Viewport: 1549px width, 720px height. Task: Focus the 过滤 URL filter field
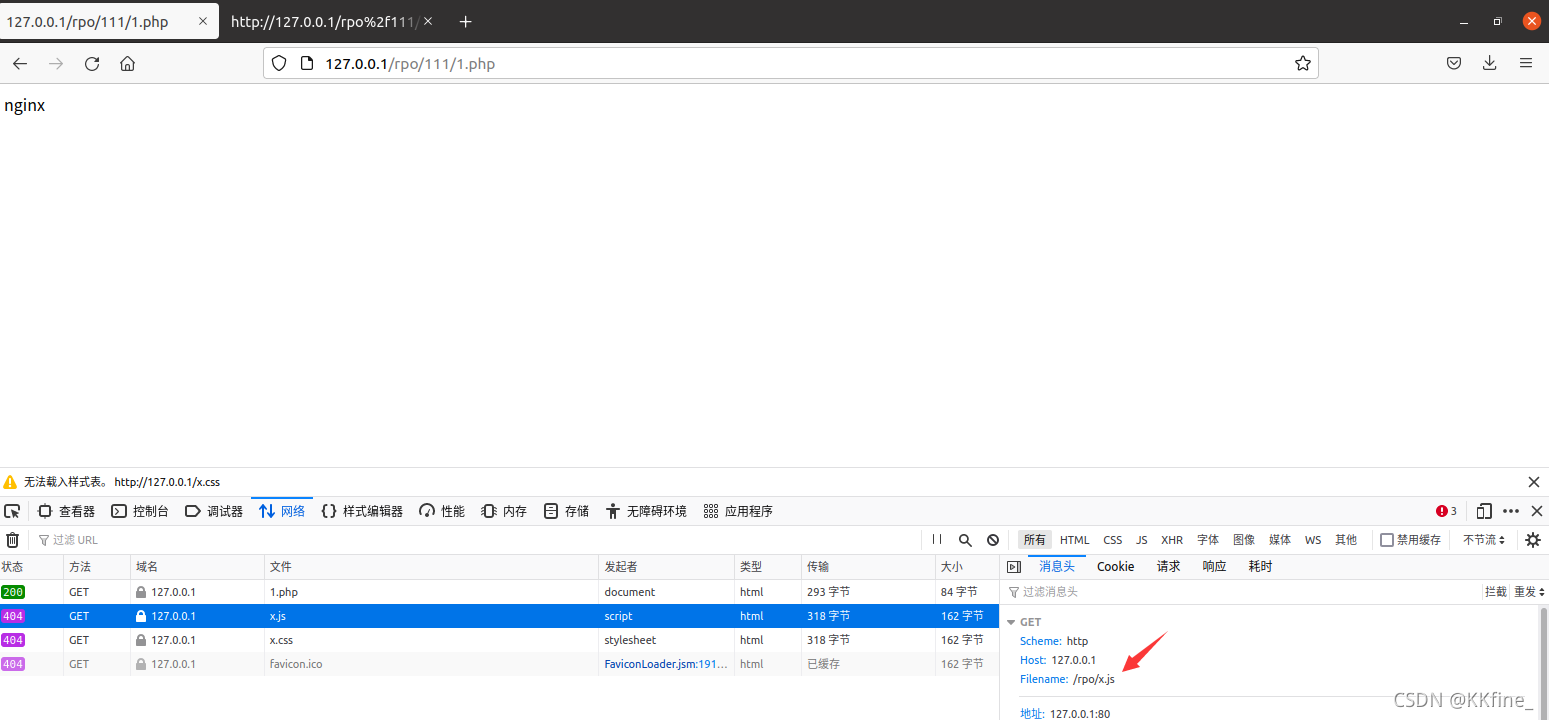click(475, 540)
